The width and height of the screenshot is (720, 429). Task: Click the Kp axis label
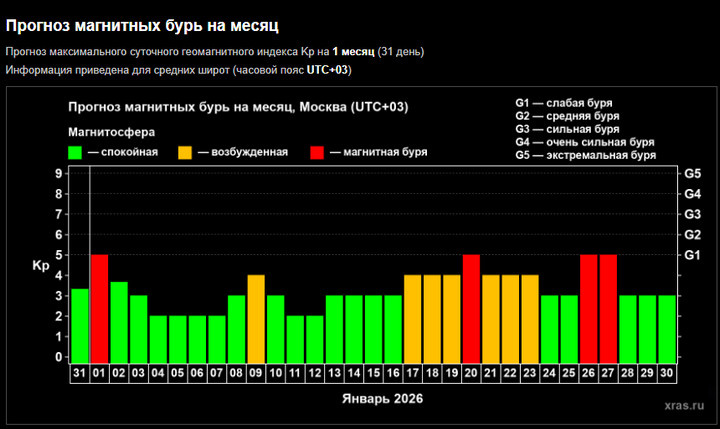tap(41, 265)
